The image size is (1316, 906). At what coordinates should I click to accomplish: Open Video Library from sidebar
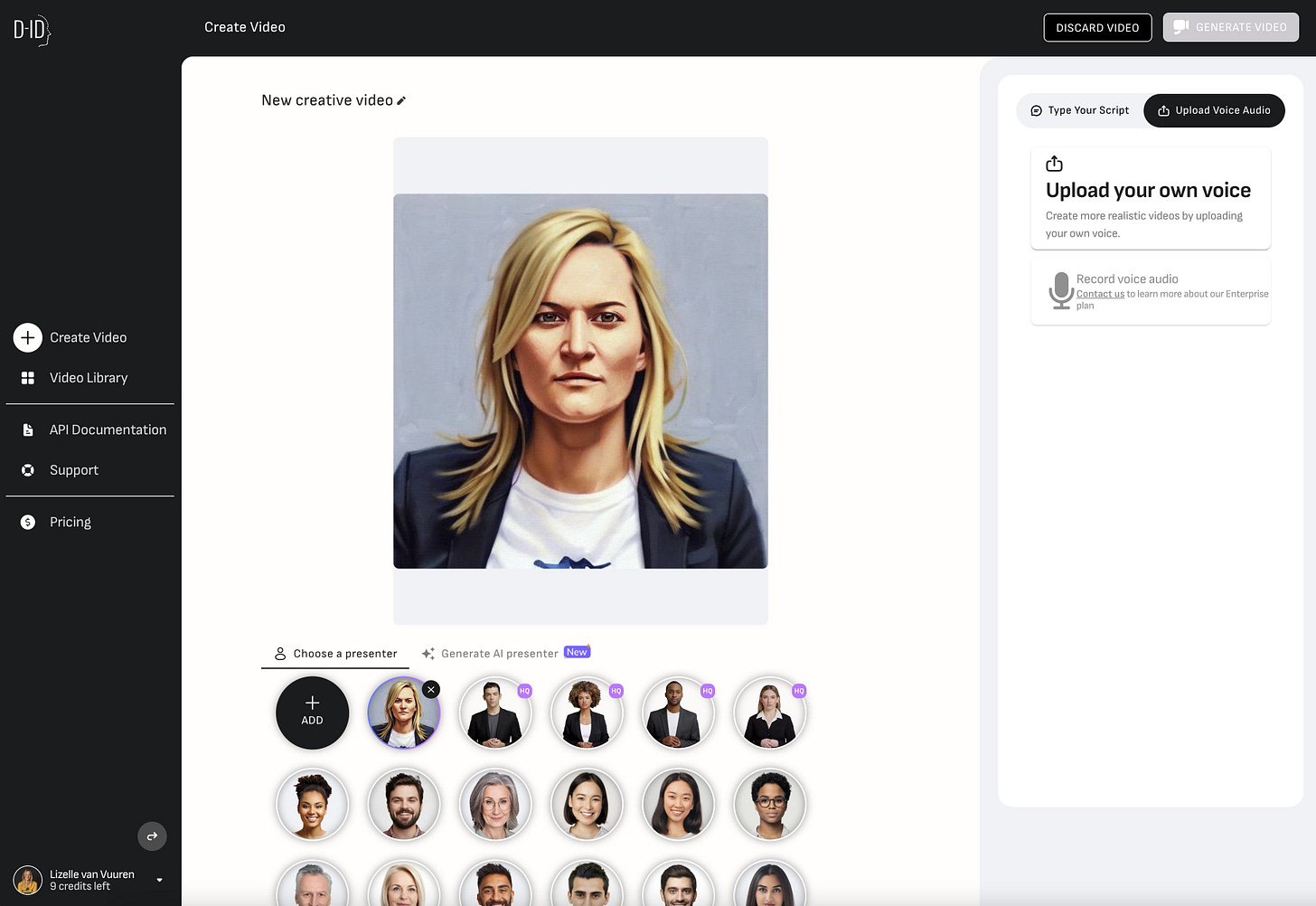[89, 378]
